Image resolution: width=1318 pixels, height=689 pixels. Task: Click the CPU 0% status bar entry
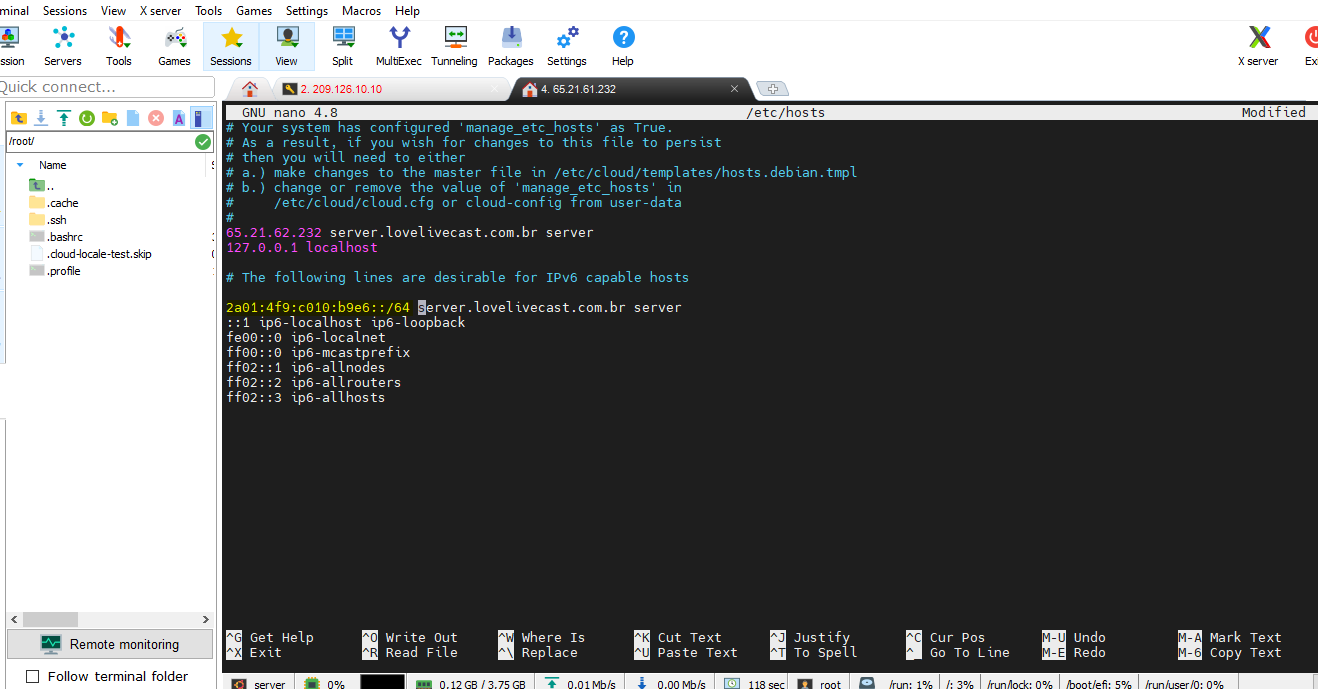326,684
